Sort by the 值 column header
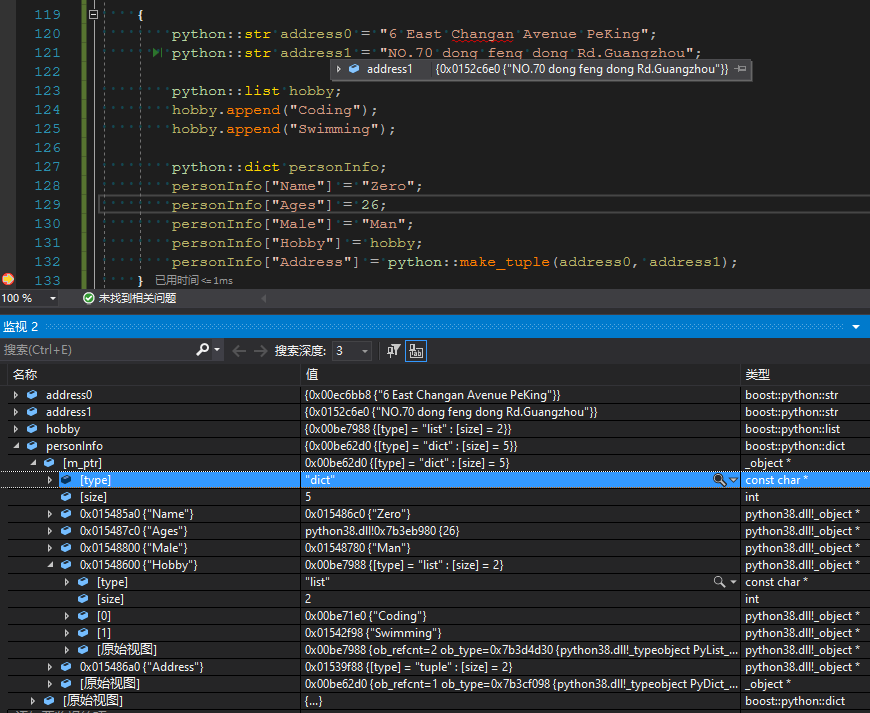The height and width of the screenshot is (713, 870). click(x=312, y=375)
